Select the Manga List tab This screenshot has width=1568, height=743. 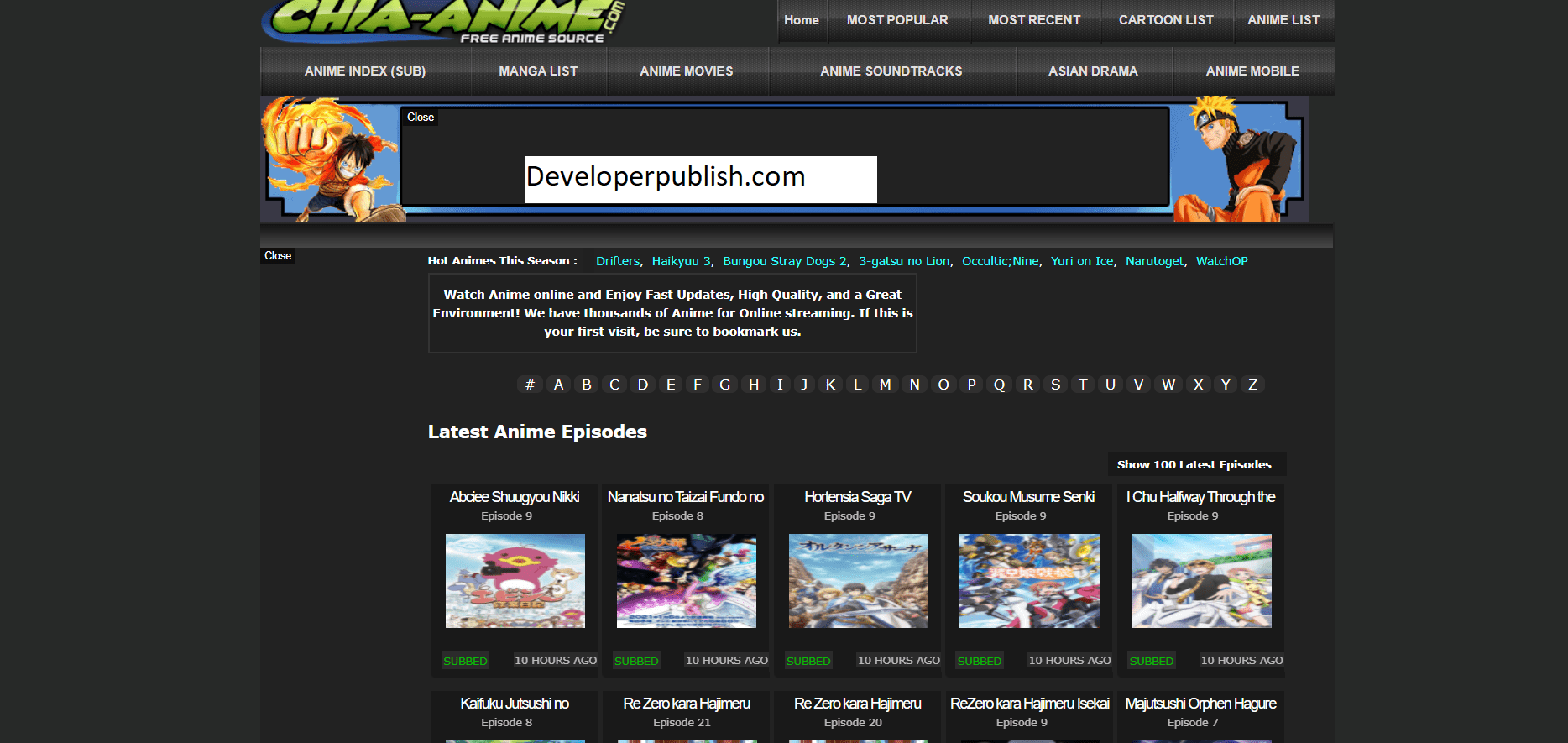click(538, 71)
